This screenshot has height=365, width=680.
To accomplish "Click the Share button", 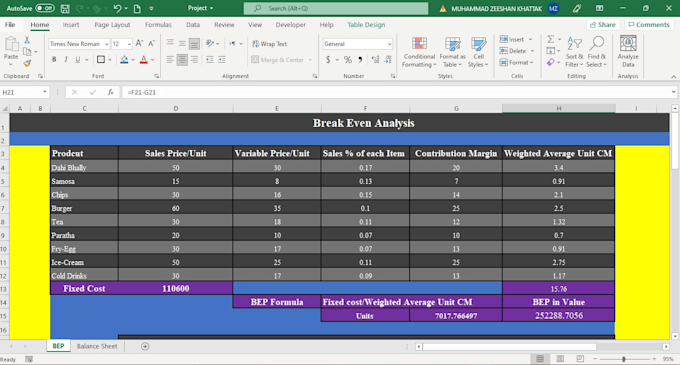I will (x=603, y=25).
